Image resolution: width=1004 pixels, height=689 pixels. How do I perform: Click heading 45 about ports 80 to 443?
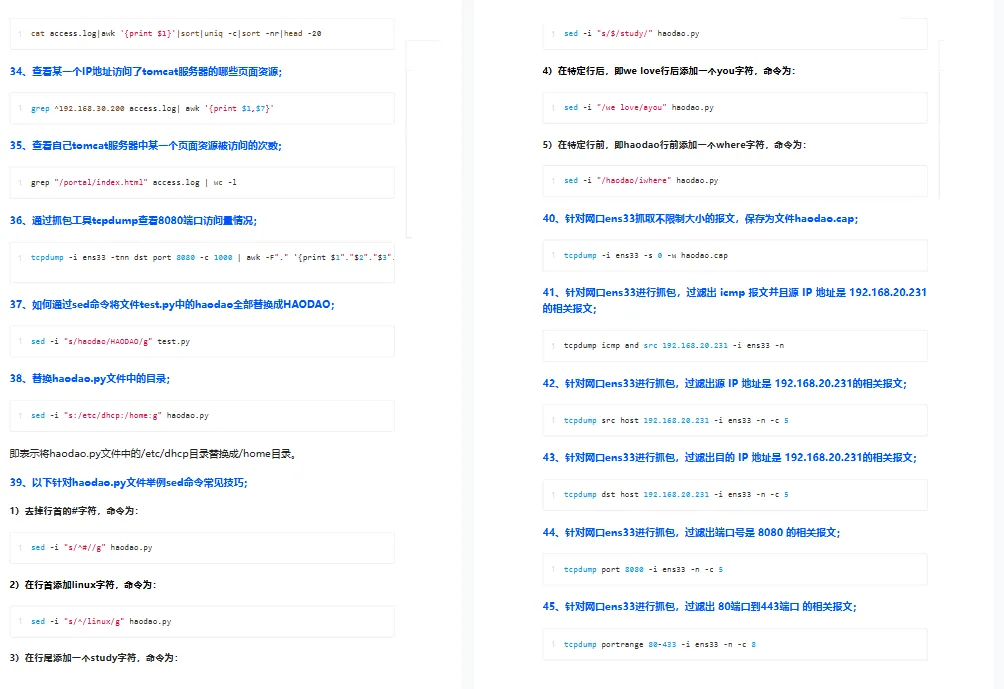pos(699,606)
